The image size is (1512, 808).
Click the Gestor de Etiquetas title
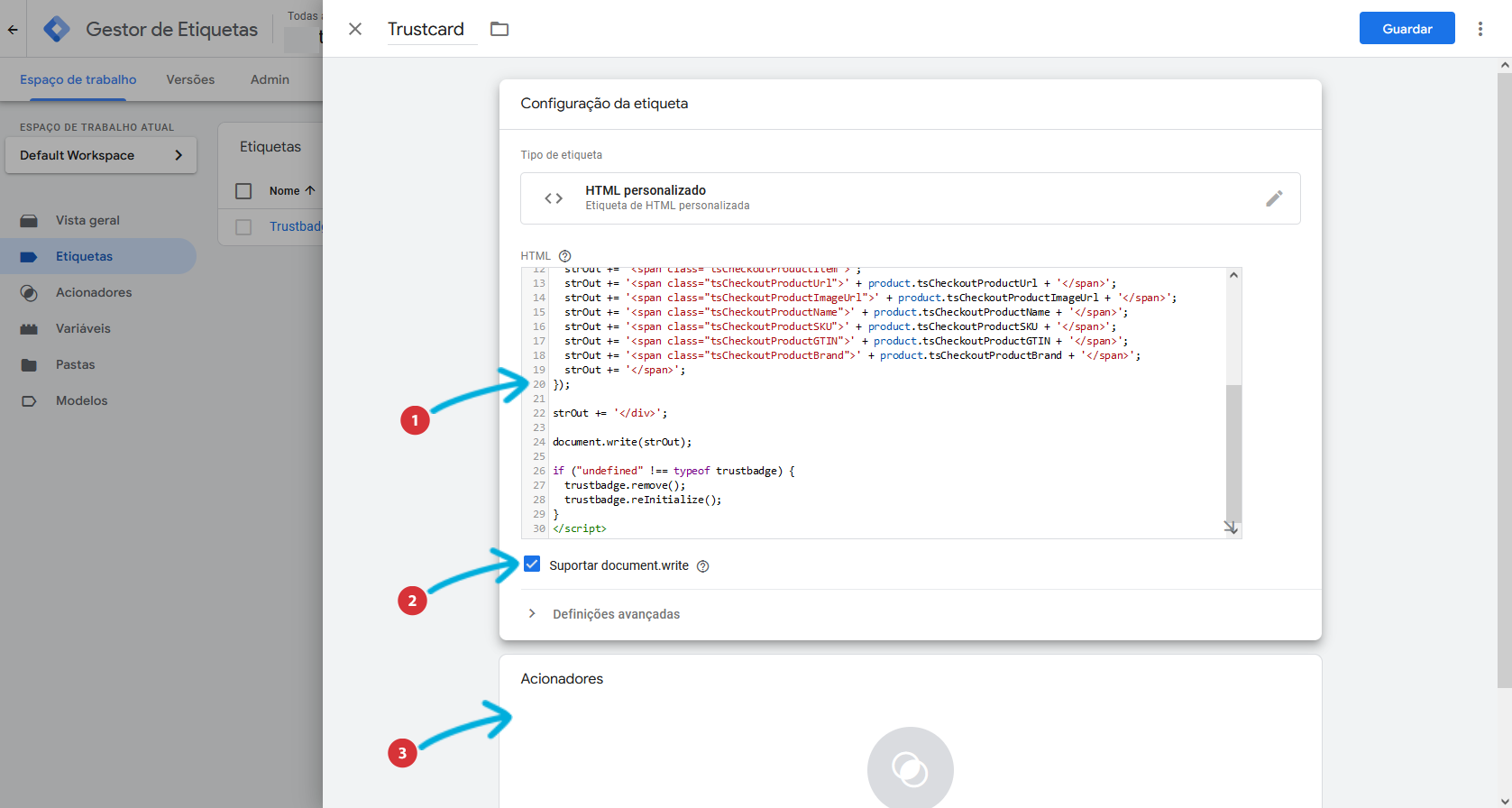172,29
